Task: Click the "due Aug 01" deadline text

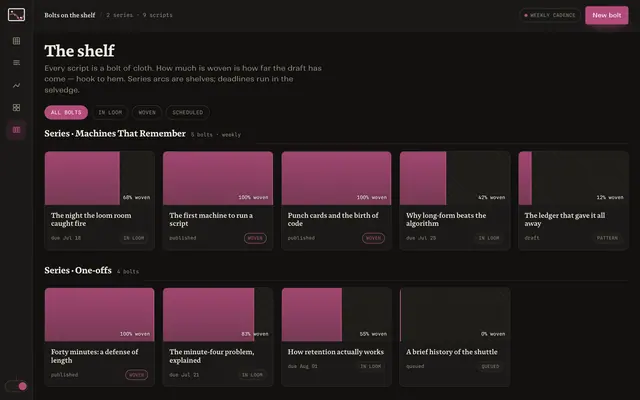Action: (302, 367)
